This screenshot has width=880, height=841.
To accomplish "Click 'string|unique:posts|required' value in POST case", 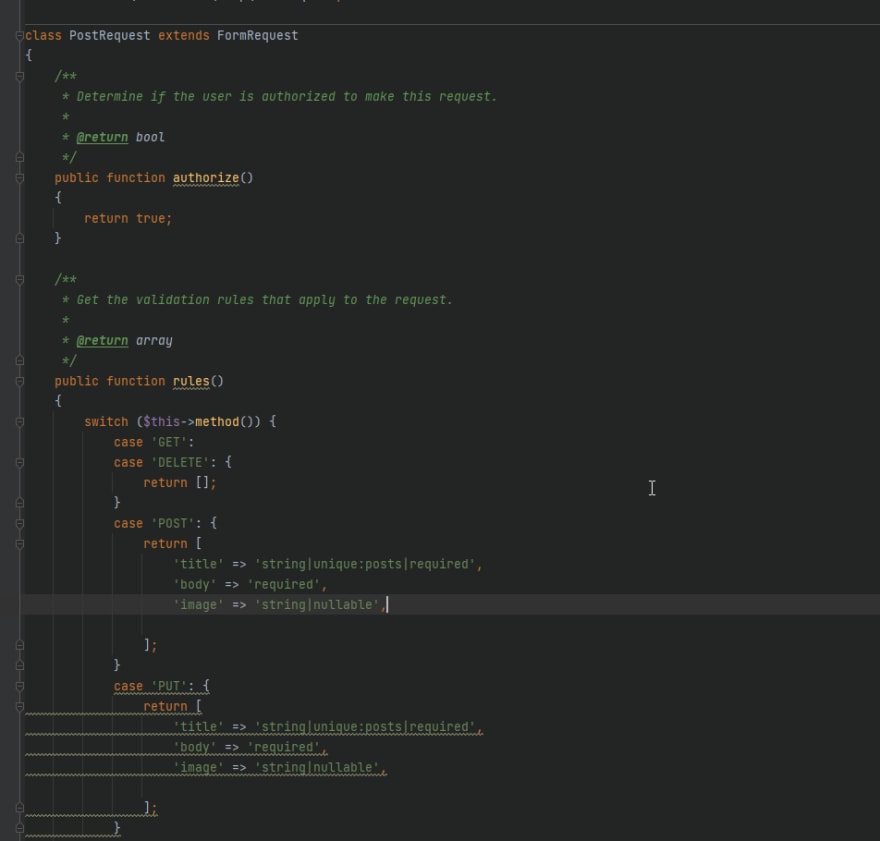I will [x=365, y=564].
